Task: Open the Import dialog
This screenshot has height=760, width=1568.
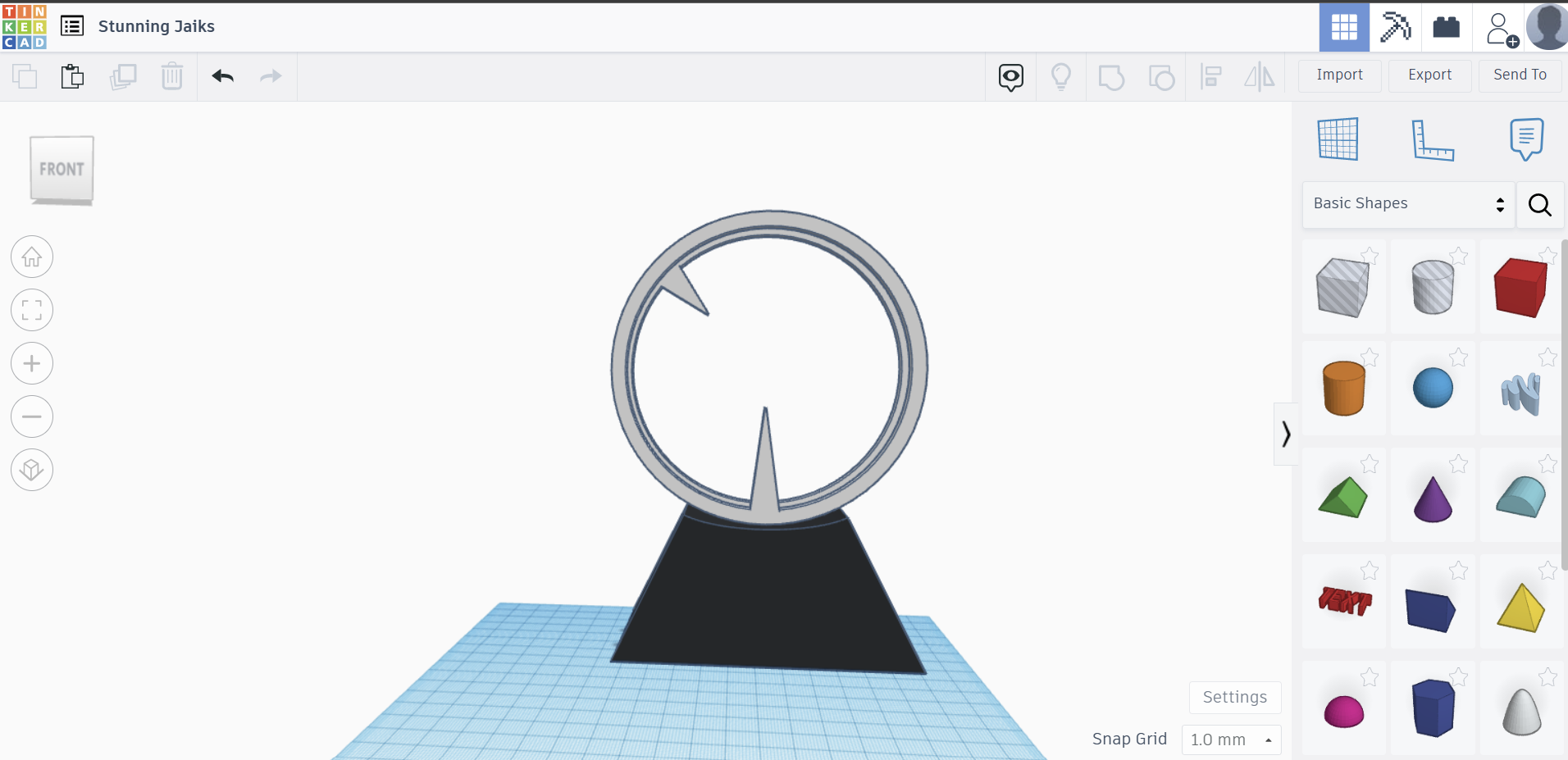Action: [1339, 75]
